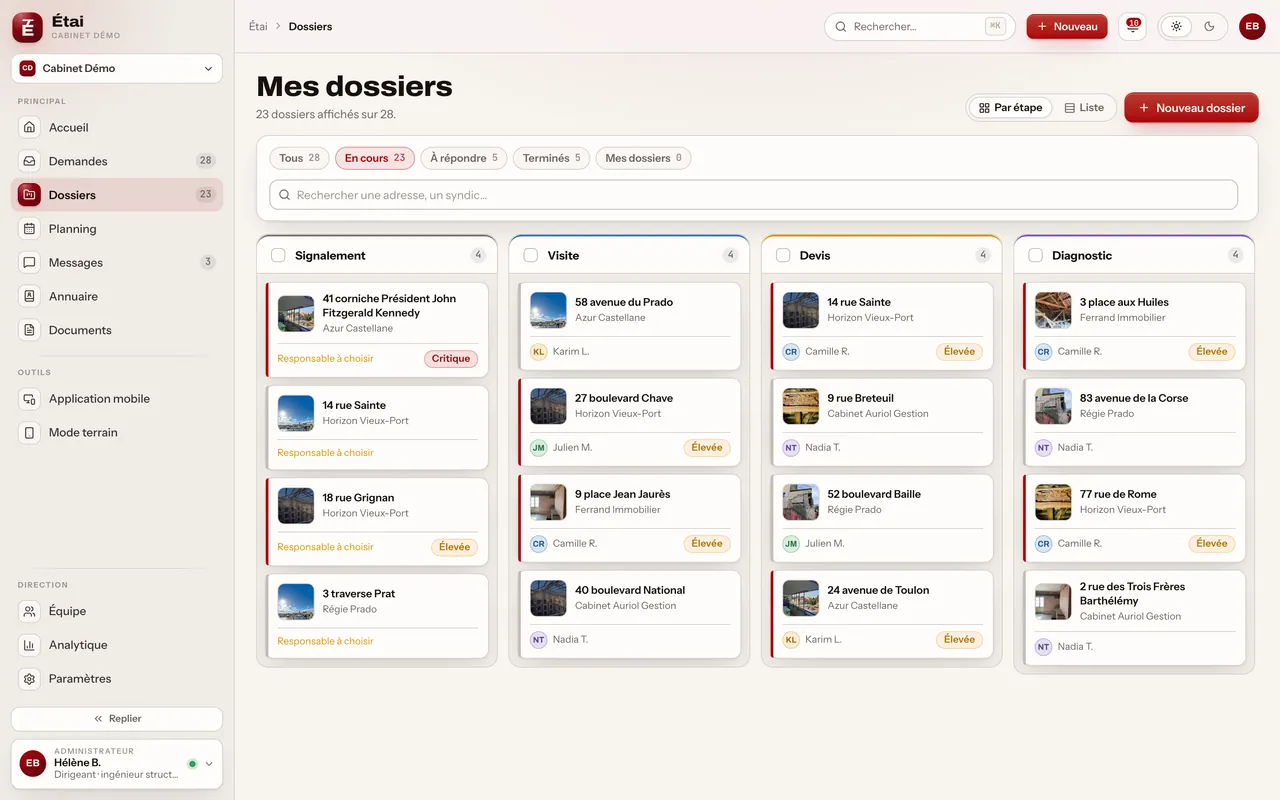Switch to light theme sun icon
The width and height of the screenshot is (1280, 800).
click(1176, 27)
